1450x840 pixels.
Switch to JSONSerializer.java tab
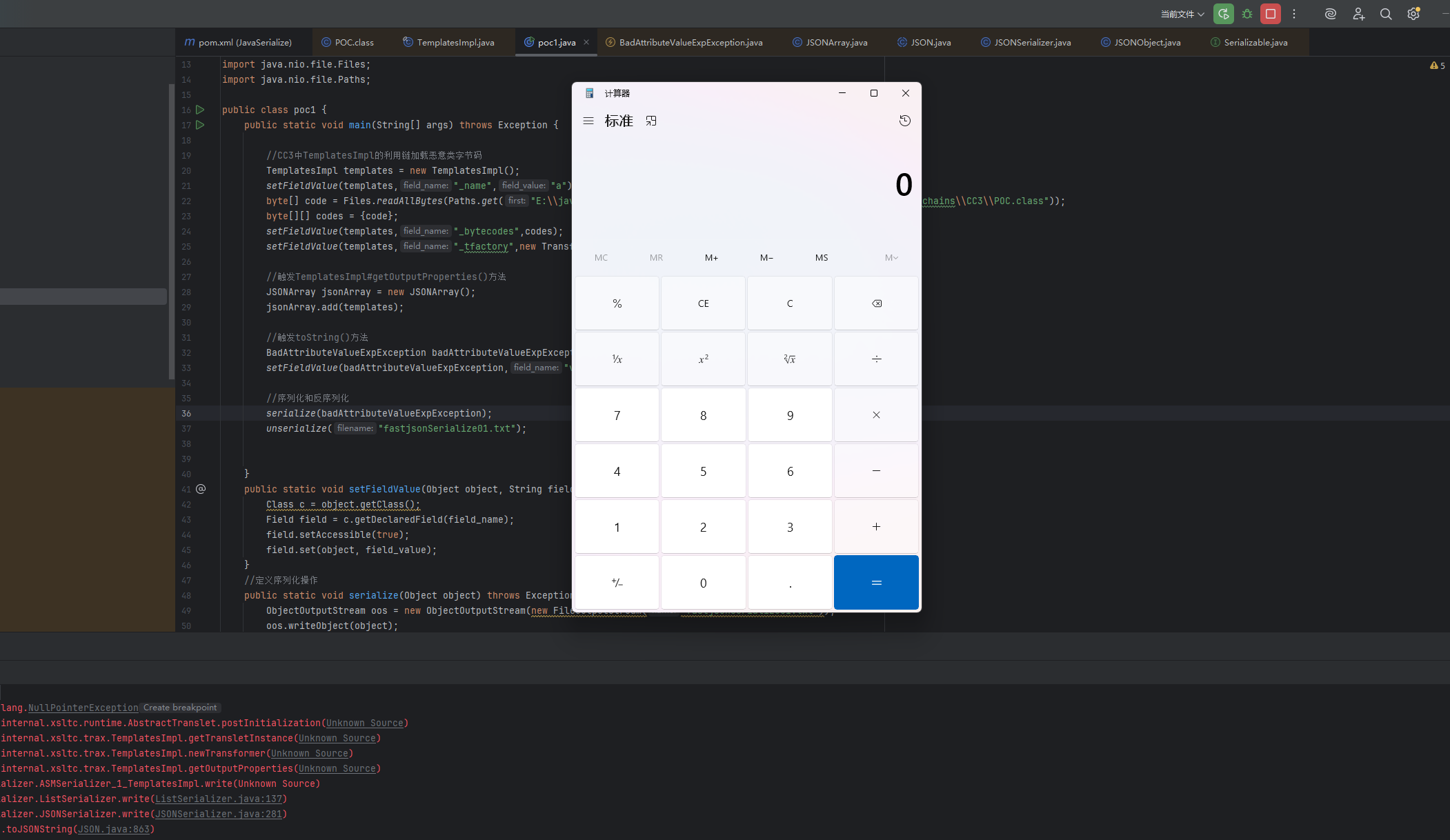[1032, 42]
